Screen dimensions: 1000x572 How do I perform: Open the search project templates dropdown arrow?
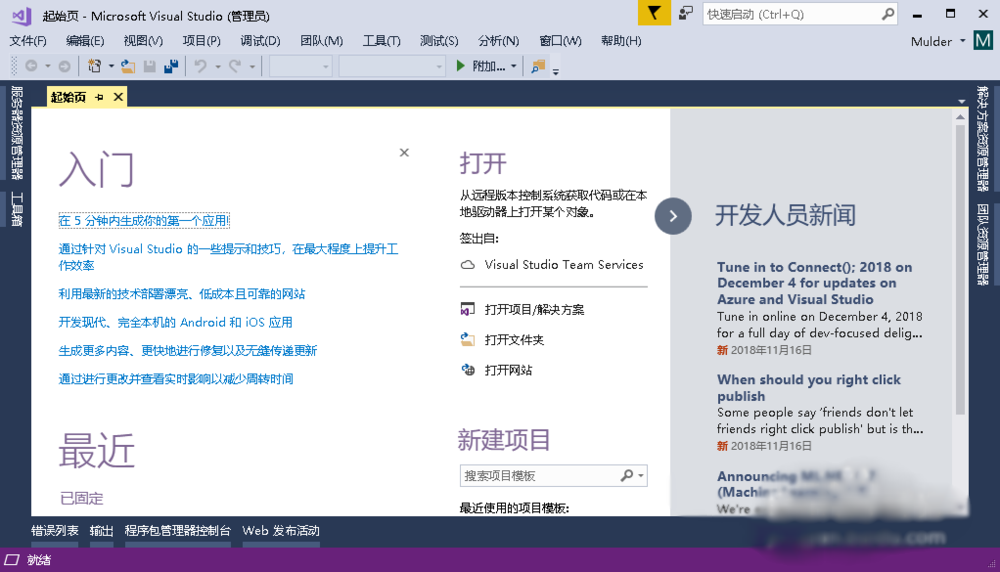coord(641,476)
